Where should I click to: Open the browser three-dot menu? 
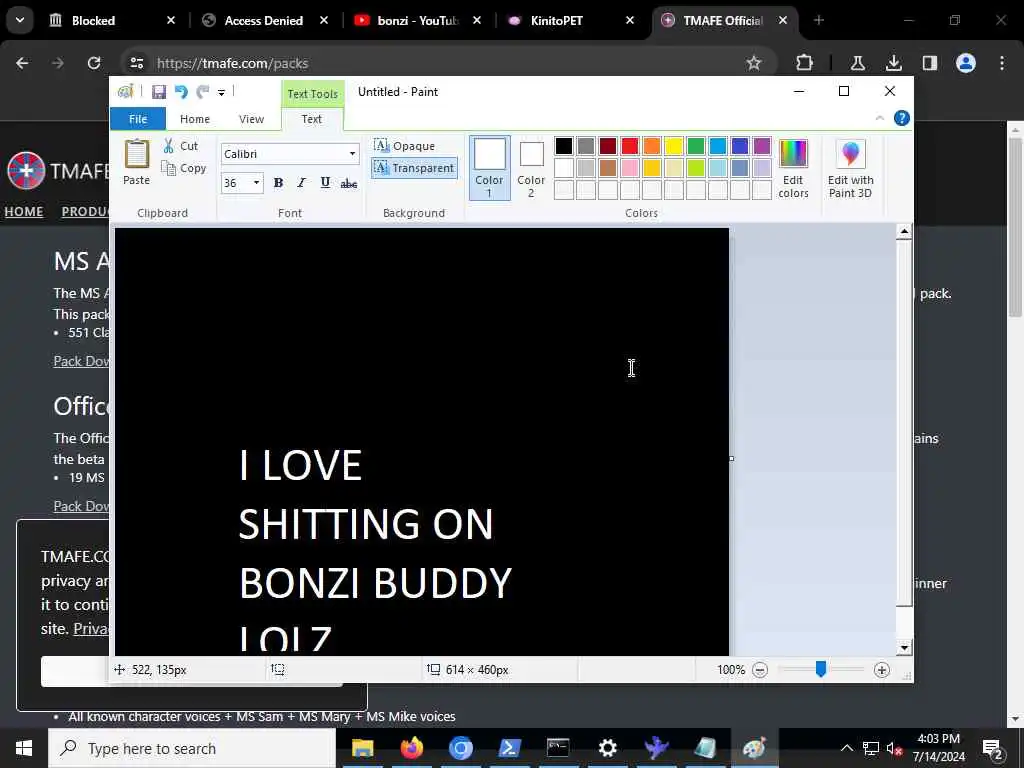(x=1002, y=63)
